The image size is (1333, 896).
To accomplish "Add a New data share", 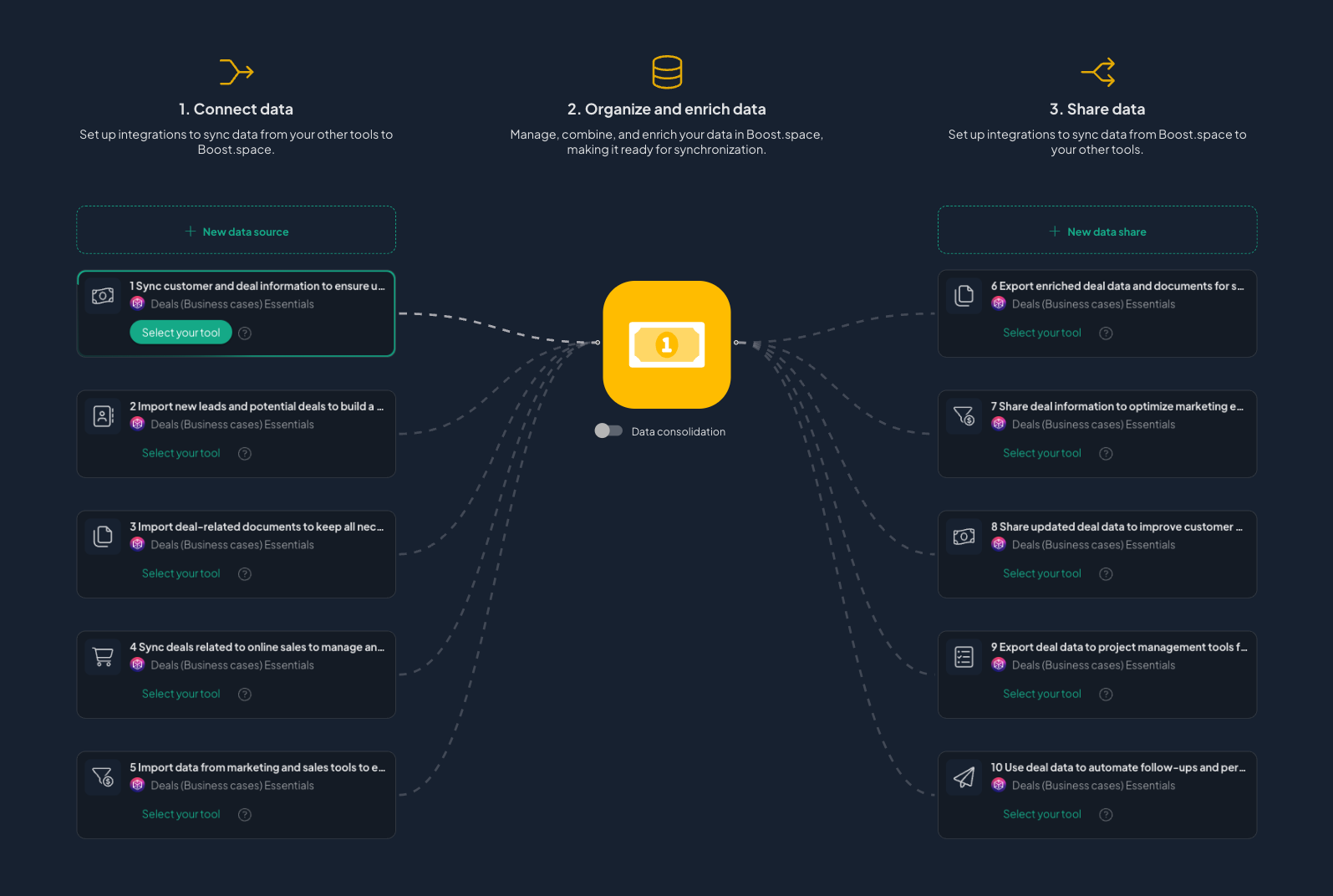I will (x=1097, y=232).
